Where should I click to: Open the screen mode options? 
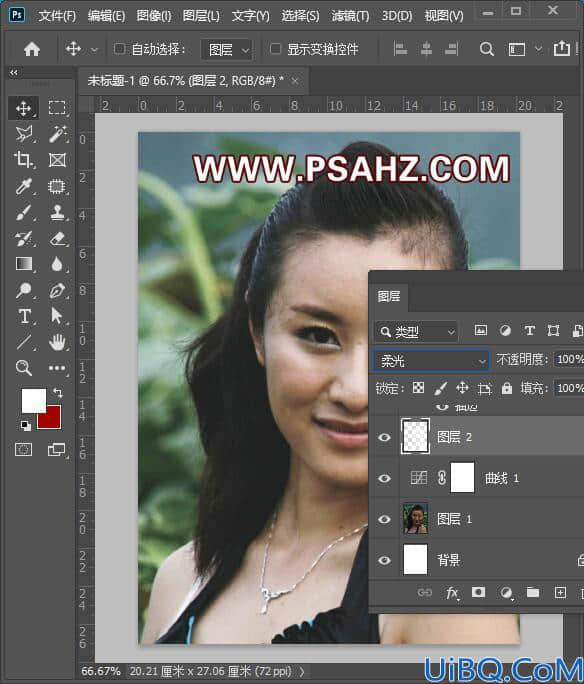click(x=57, y=449)
